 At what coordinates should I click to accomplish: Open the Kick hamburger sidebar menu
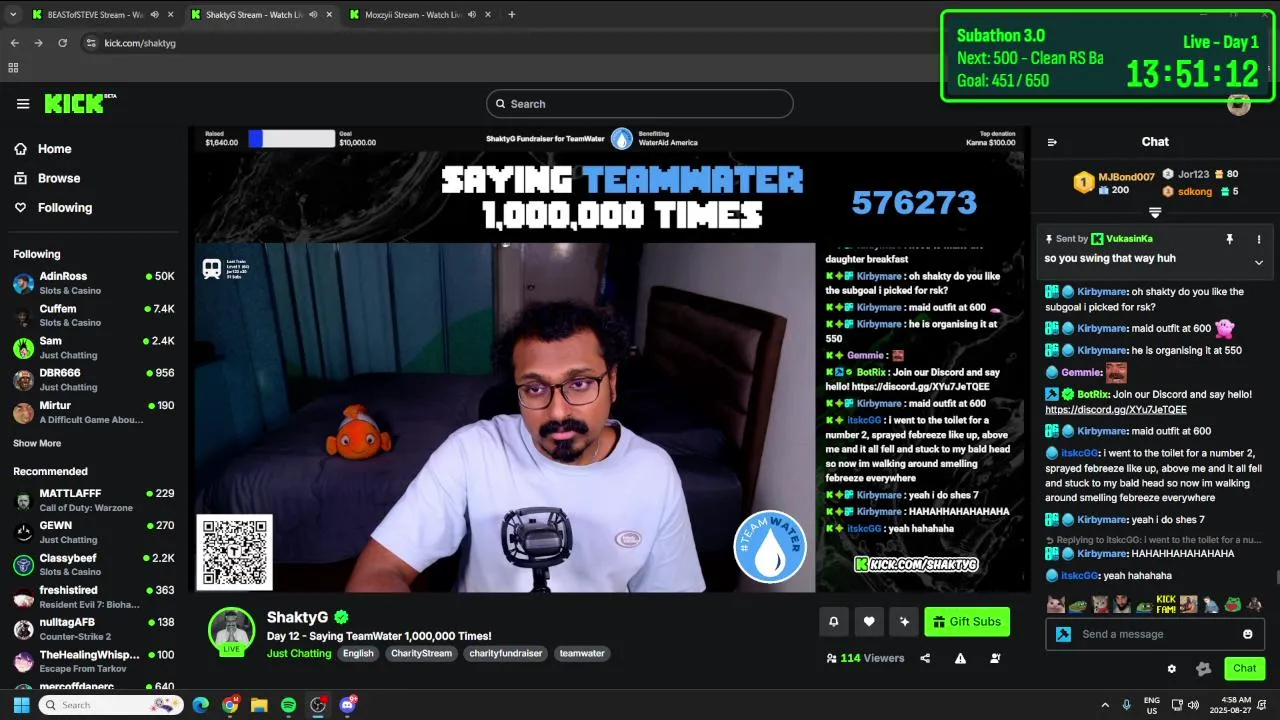click(23, 104)
